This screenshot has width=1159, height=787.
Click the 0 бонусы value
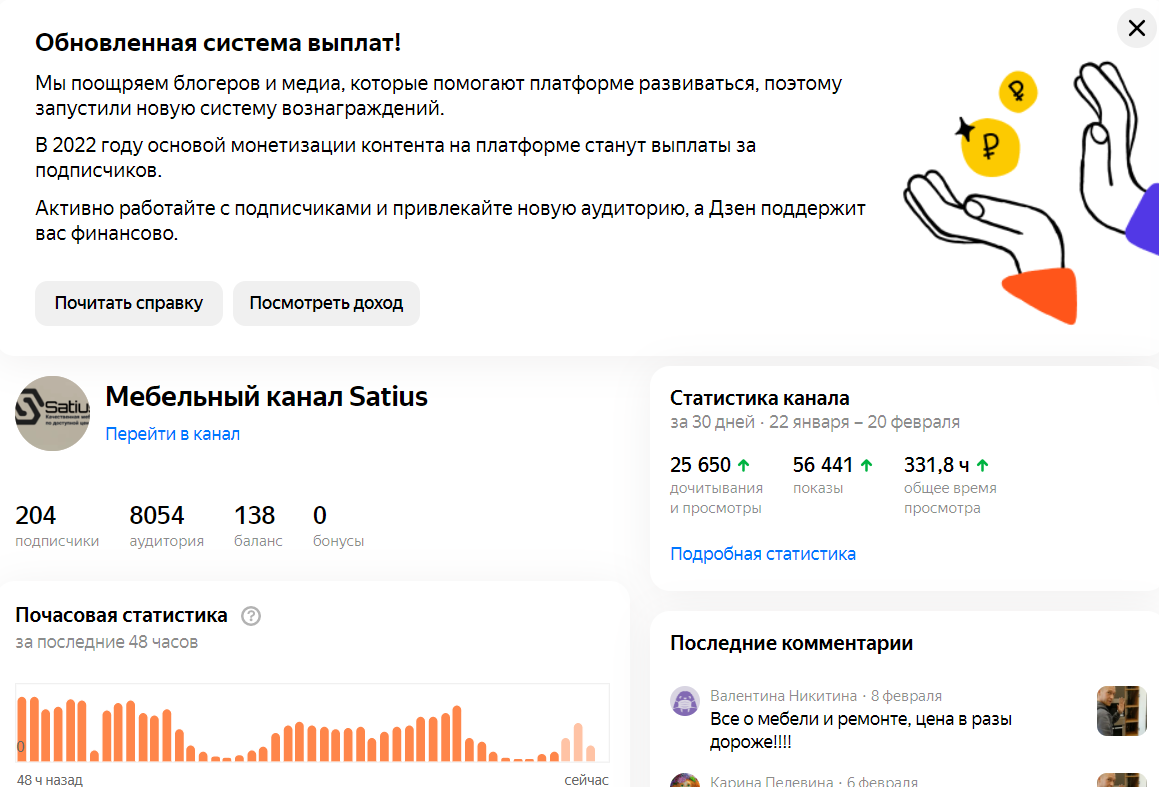[338, 525]
